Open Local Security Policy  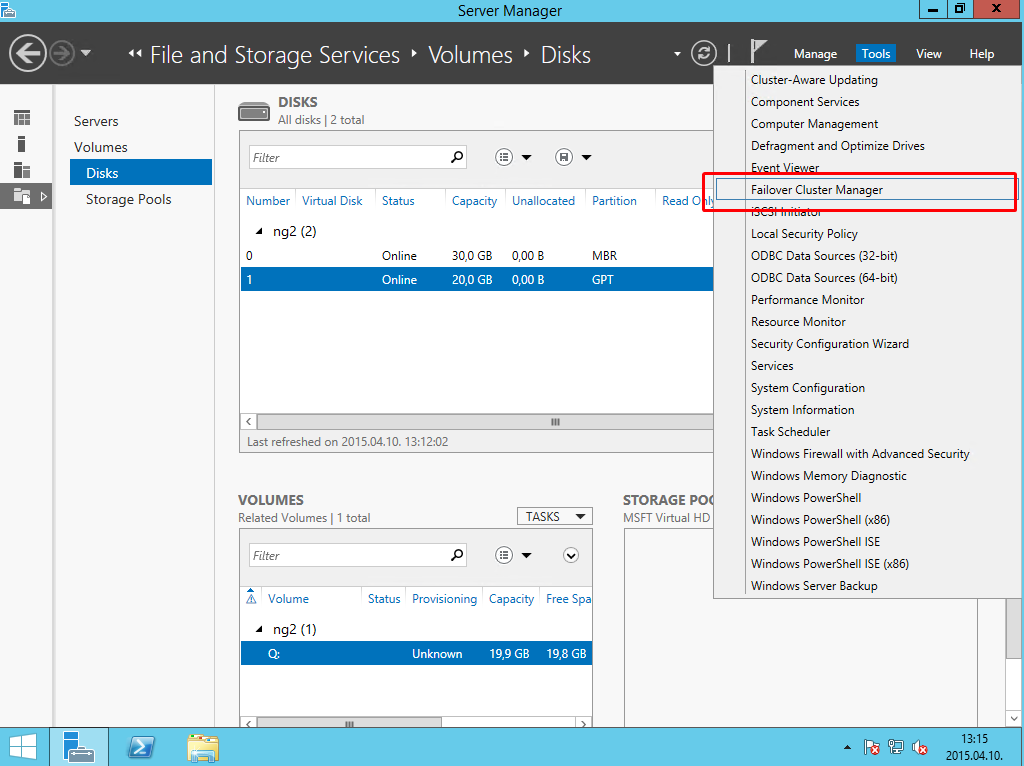(804, 234)
